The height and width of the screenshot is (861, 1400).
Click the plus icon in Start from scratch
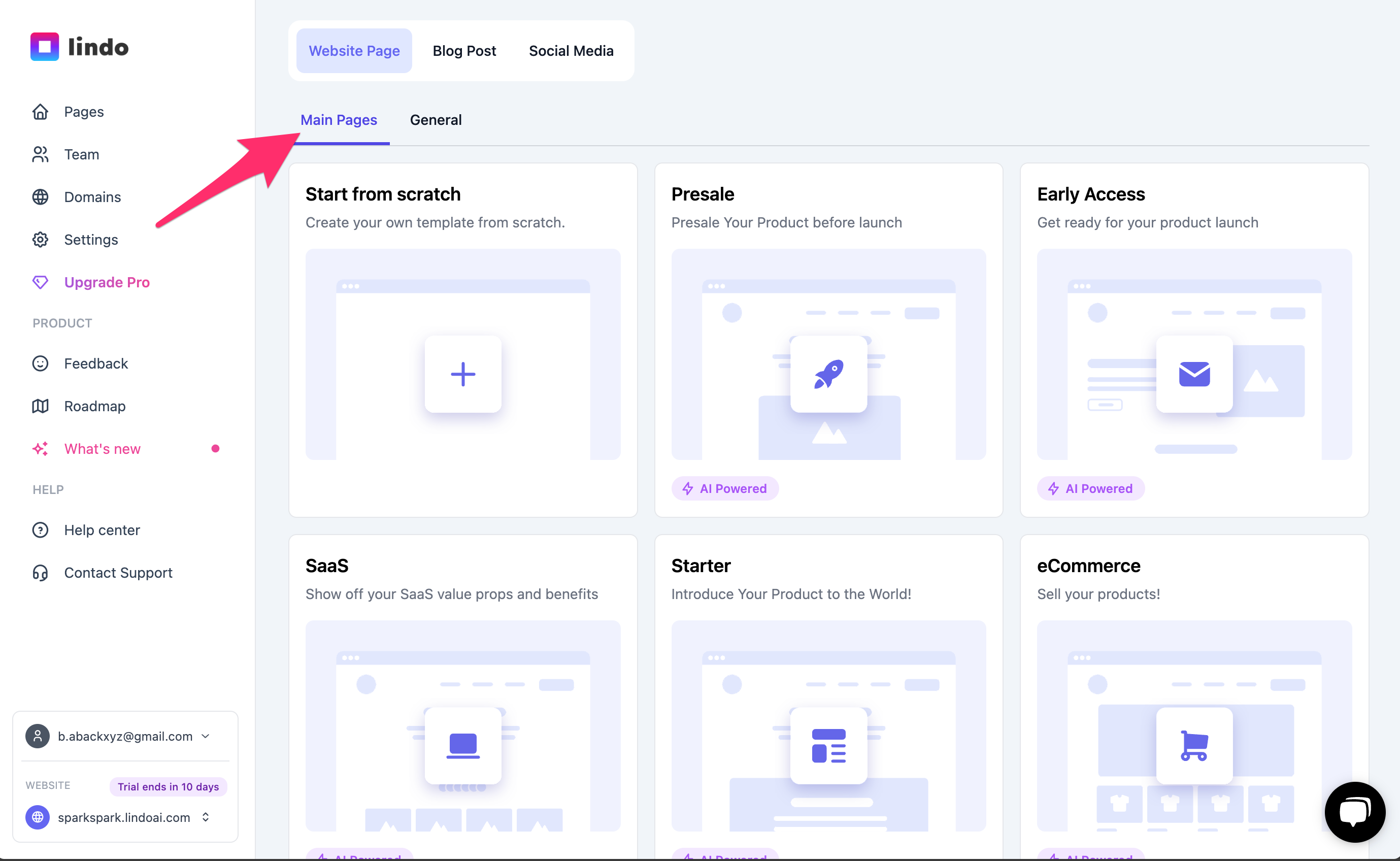point(463,374)
